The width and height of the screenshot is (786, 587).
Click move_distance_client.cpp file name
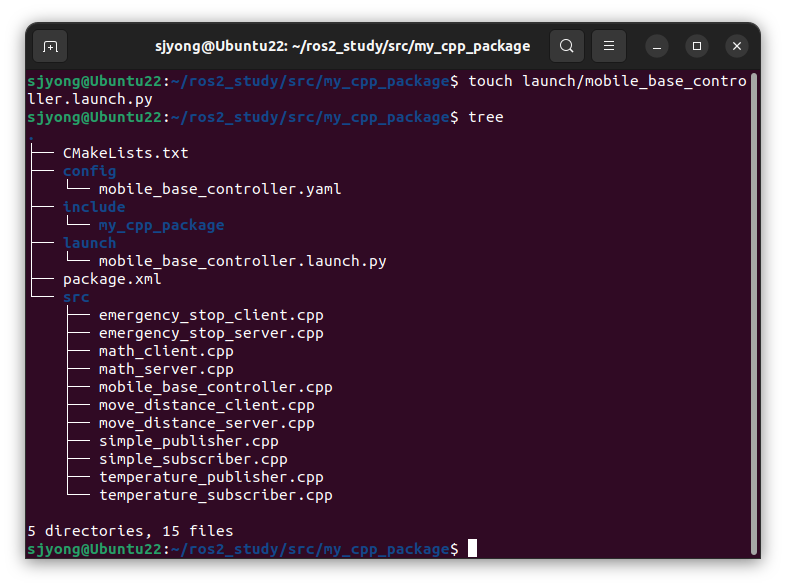(x=207, y=405)
